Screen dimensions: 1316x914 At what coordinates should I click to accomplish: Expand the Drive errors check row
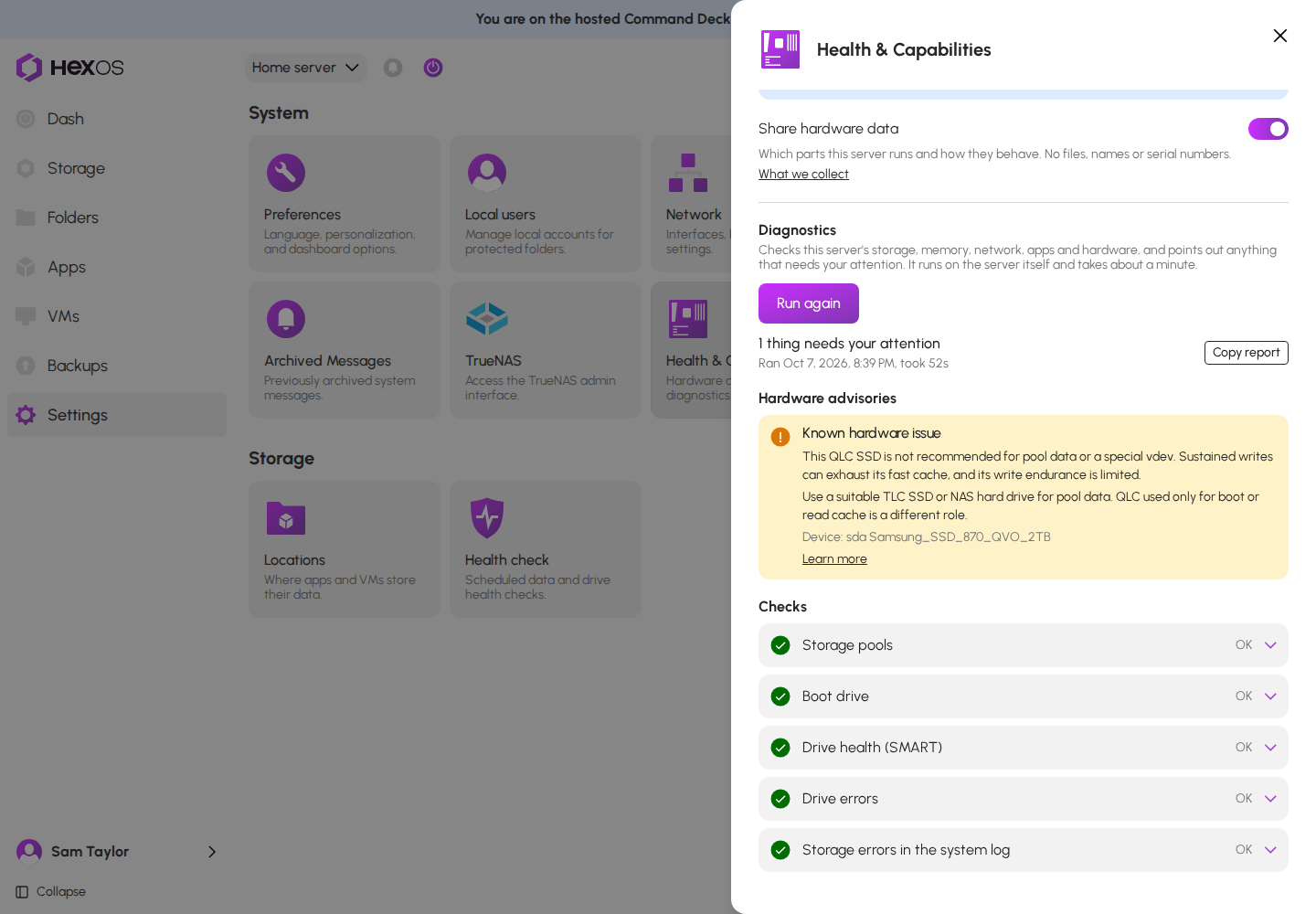[1024, 799]
